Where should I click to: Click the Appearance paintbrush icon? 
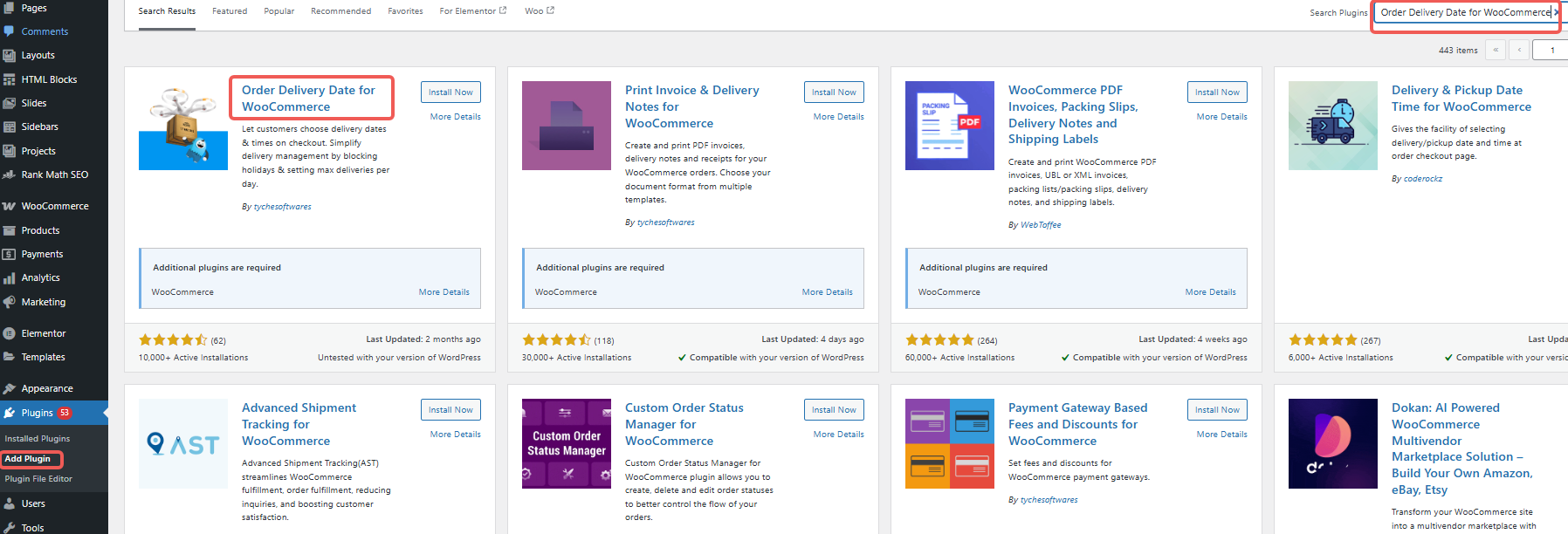click(x=10, y=389)
